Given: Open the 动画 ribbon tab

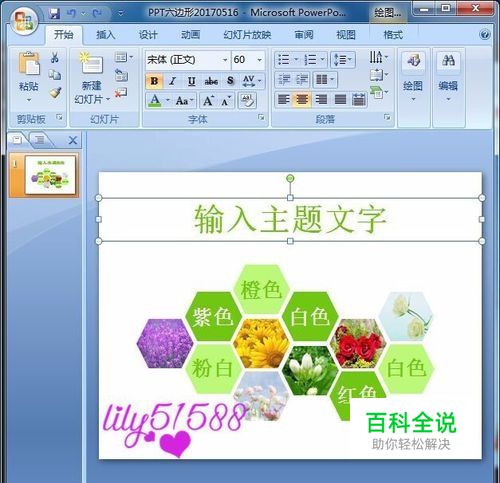Looking at the screenshot, I should coord(190,35).
